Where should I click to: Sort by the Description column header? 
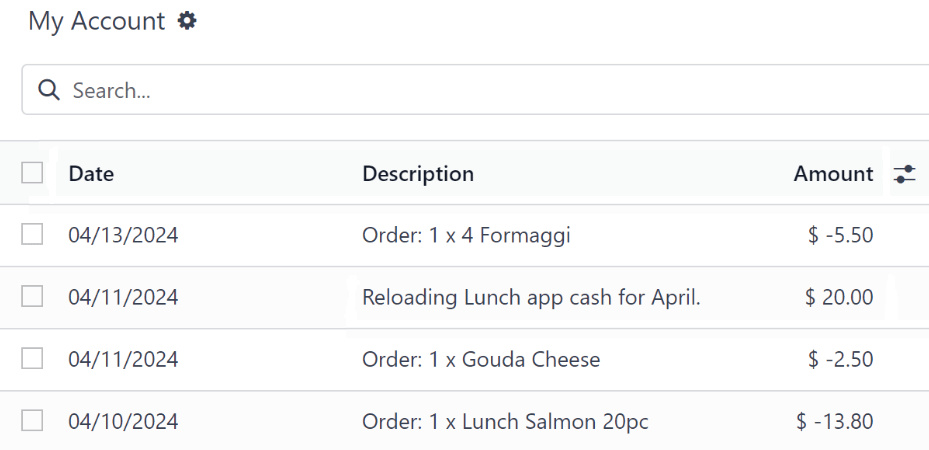coord(418,174)
